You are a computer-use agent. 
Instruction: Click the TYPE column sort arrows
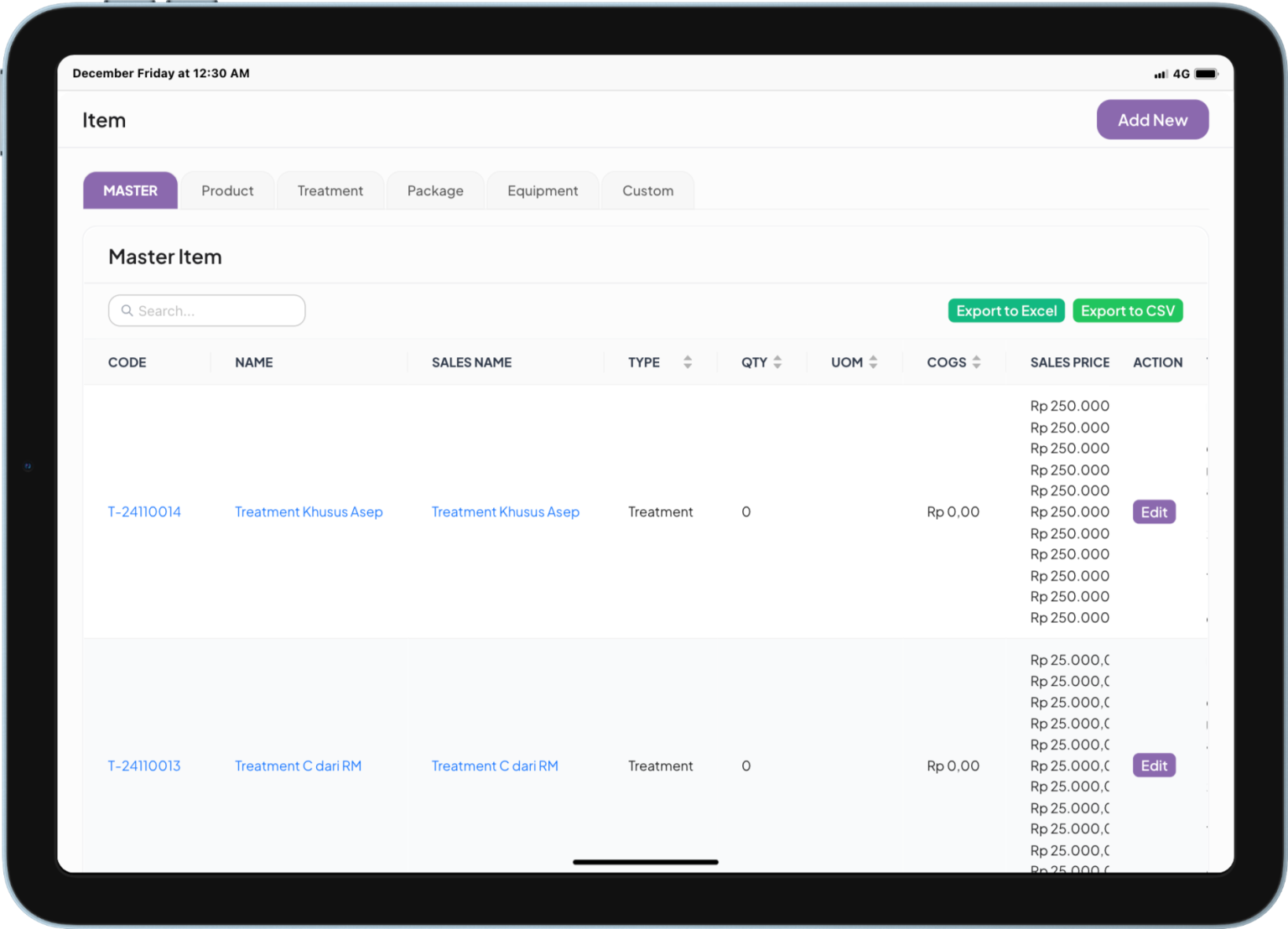pos(688,362)
